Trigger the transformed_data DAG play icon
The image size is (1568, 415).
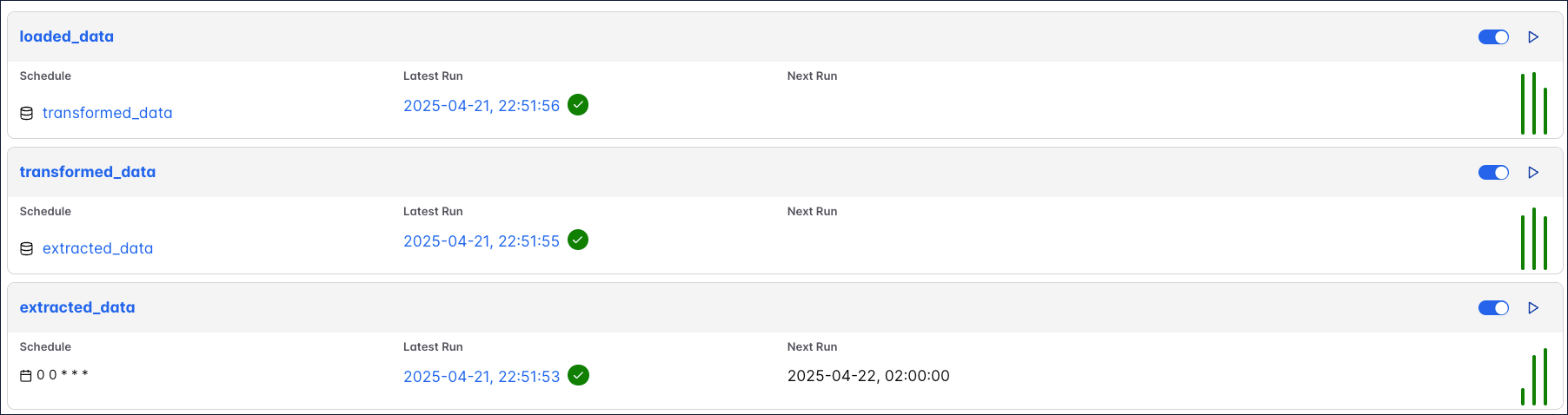coord(1533,173)
